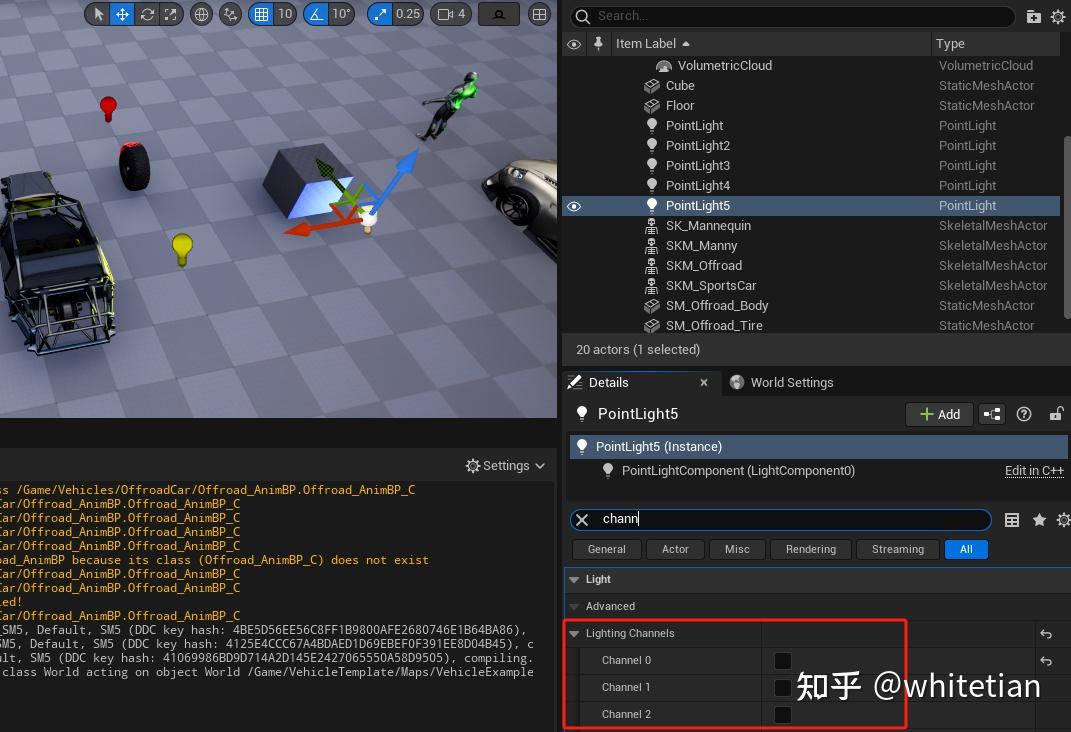Viewport: 1071px width, 732px height.
Task: Click the star icon to favorite Details properties
Action: pos(1040,519)
